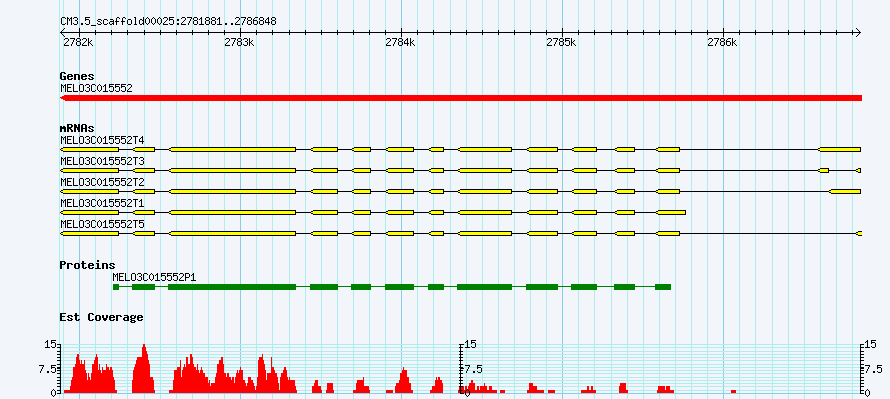Viewport: 890px width, 399px height.
Task: Click the MELO3C015552P1 protein label
Action: click(x=154, y=278)
